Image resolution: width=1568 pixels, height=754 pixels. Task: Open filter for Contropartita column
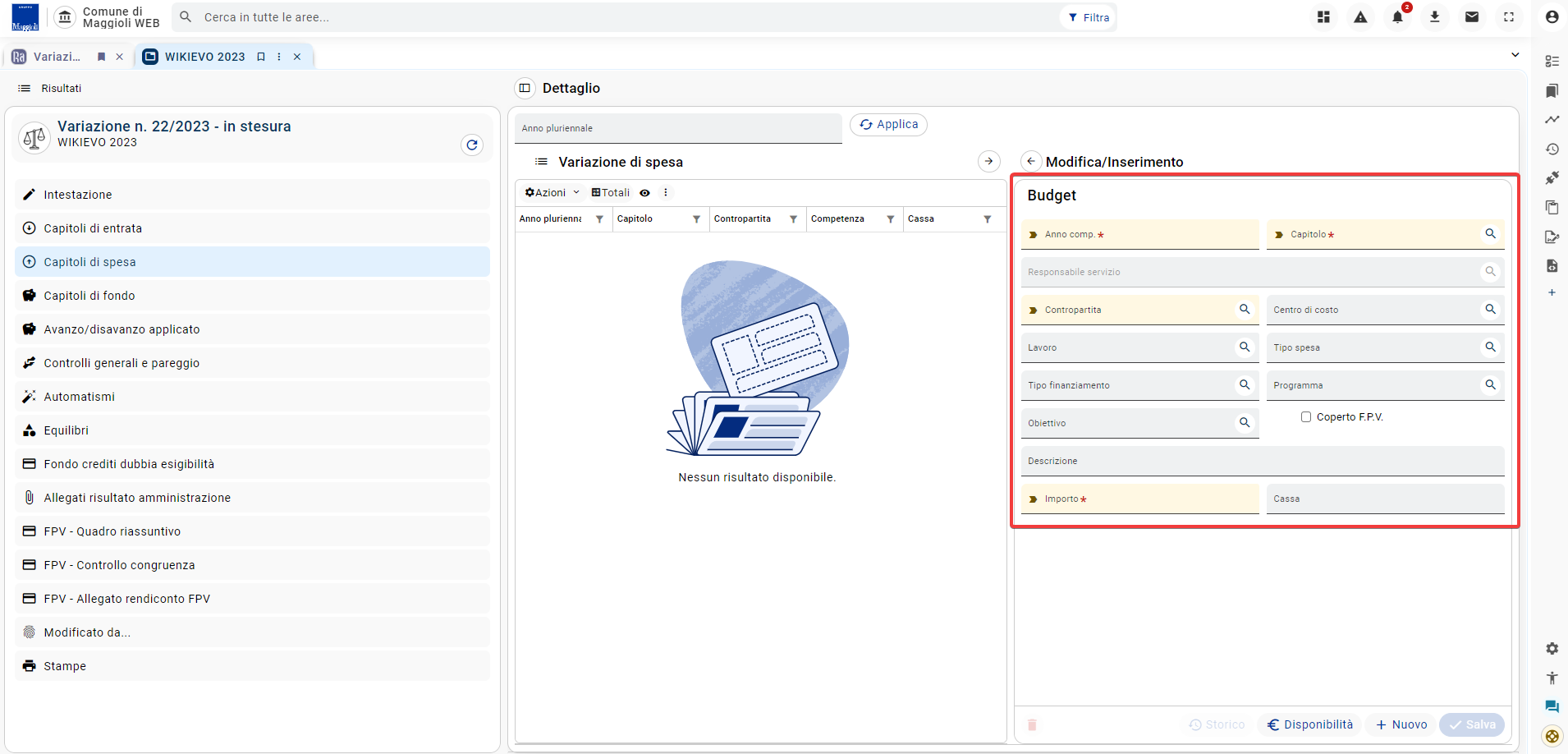click(793, 219)
